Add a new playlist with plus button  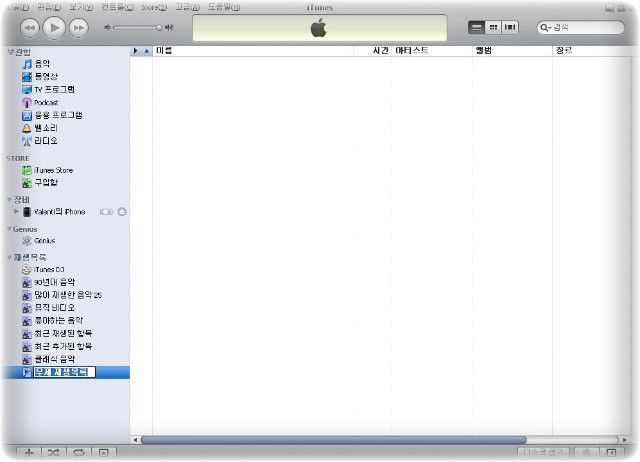point(29,452)
